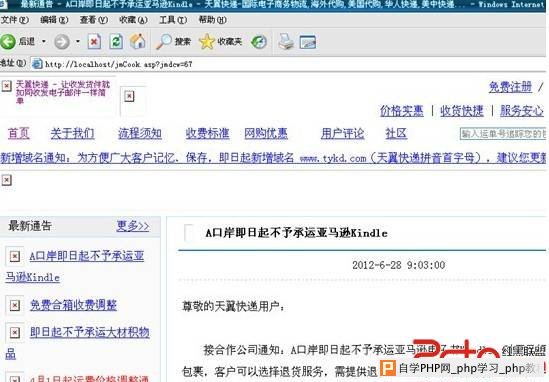Click broken image icon beside 免费合箱收费调整
549x382 pixels.
point(15,305)
